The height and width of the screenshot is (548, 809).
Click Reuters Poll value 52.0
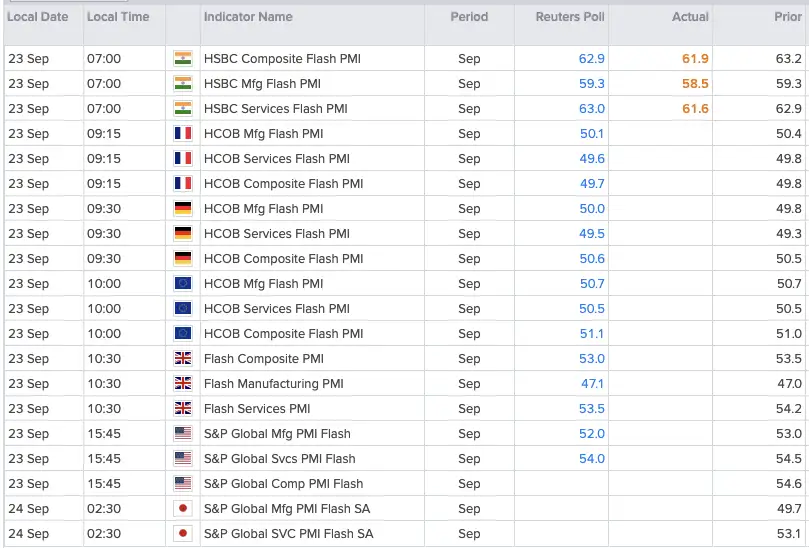(592, 434)
